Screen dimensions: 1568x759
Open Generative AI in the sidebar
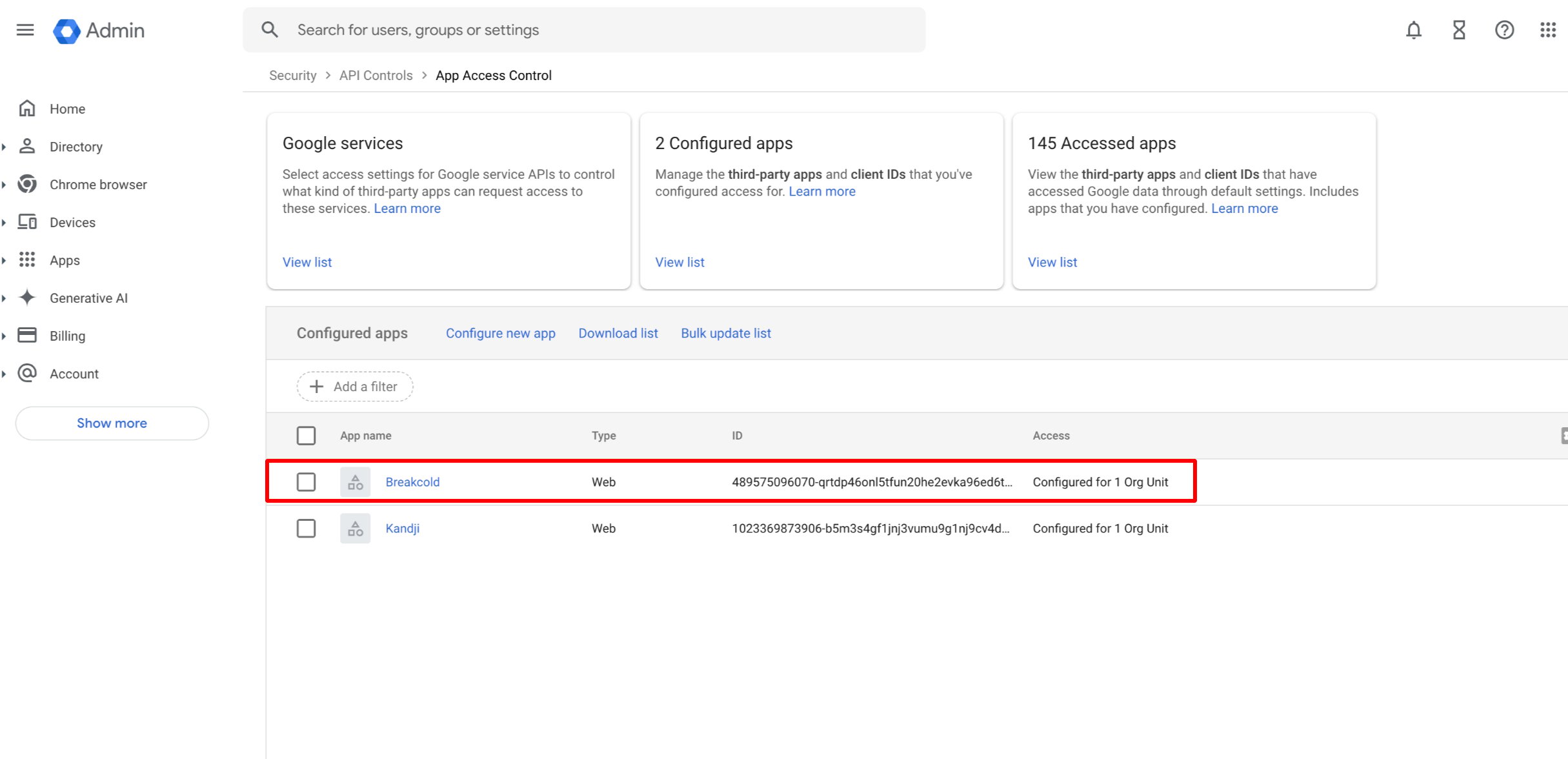pos(88,298)
